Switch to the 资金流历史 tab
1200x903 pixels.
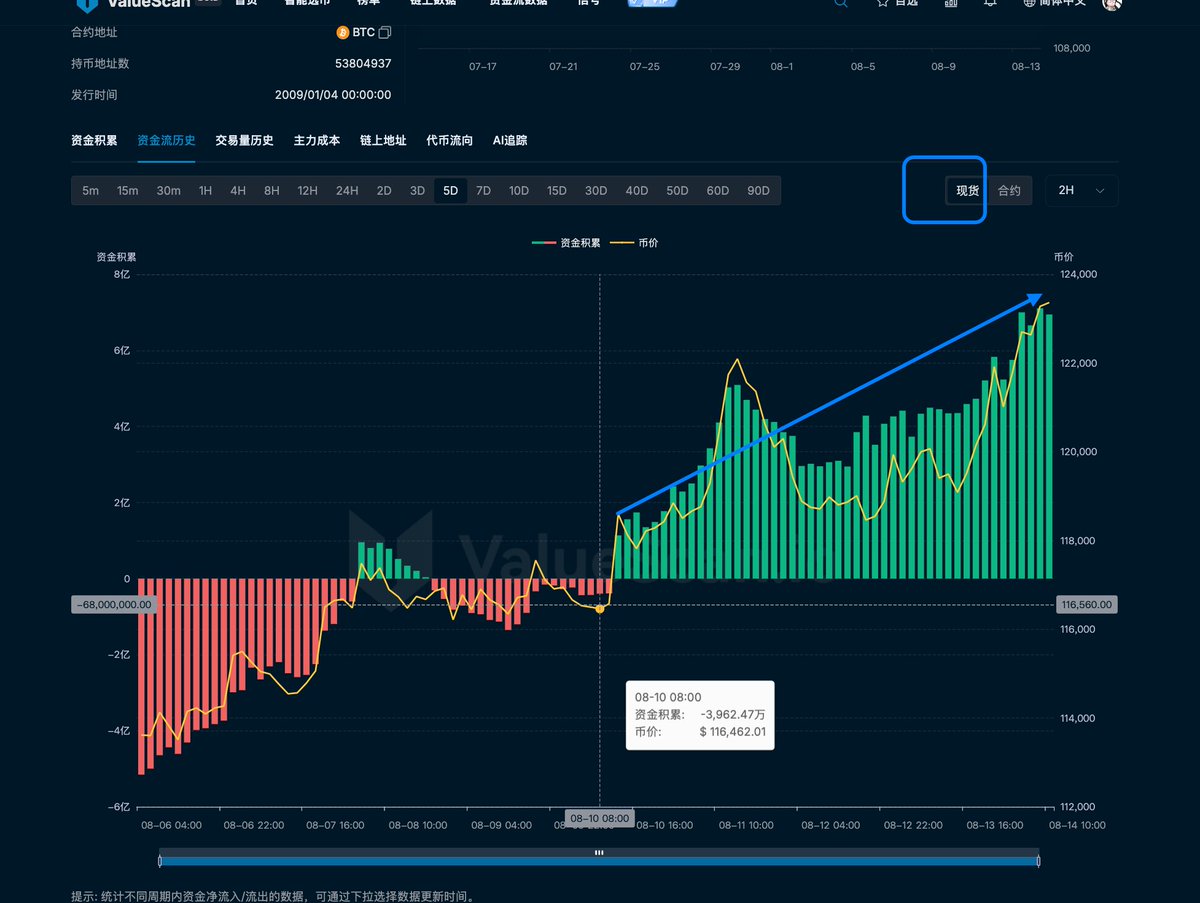click(166, 141)
